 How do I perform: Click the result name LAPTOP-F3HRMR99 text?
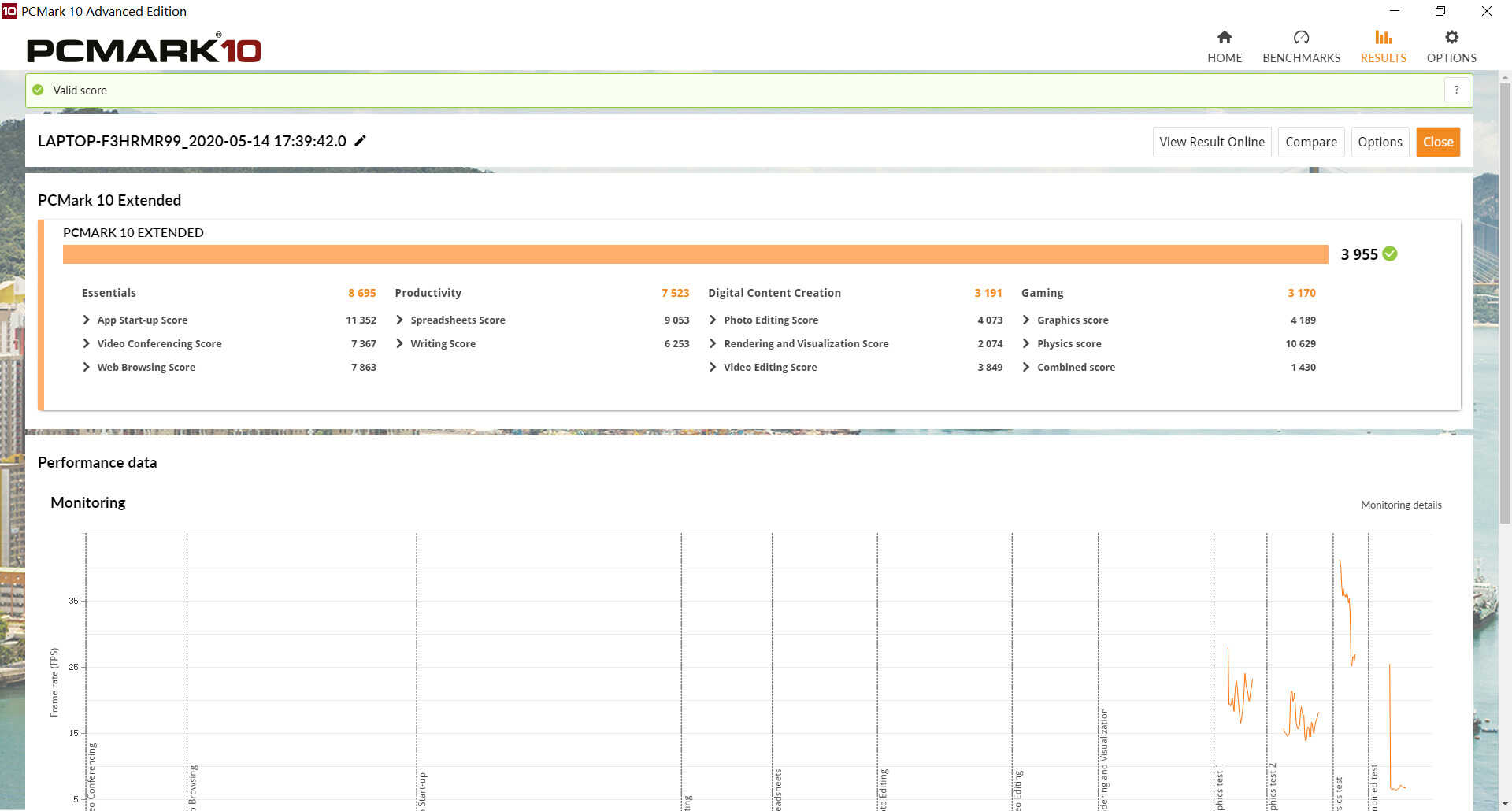point(192,141)
